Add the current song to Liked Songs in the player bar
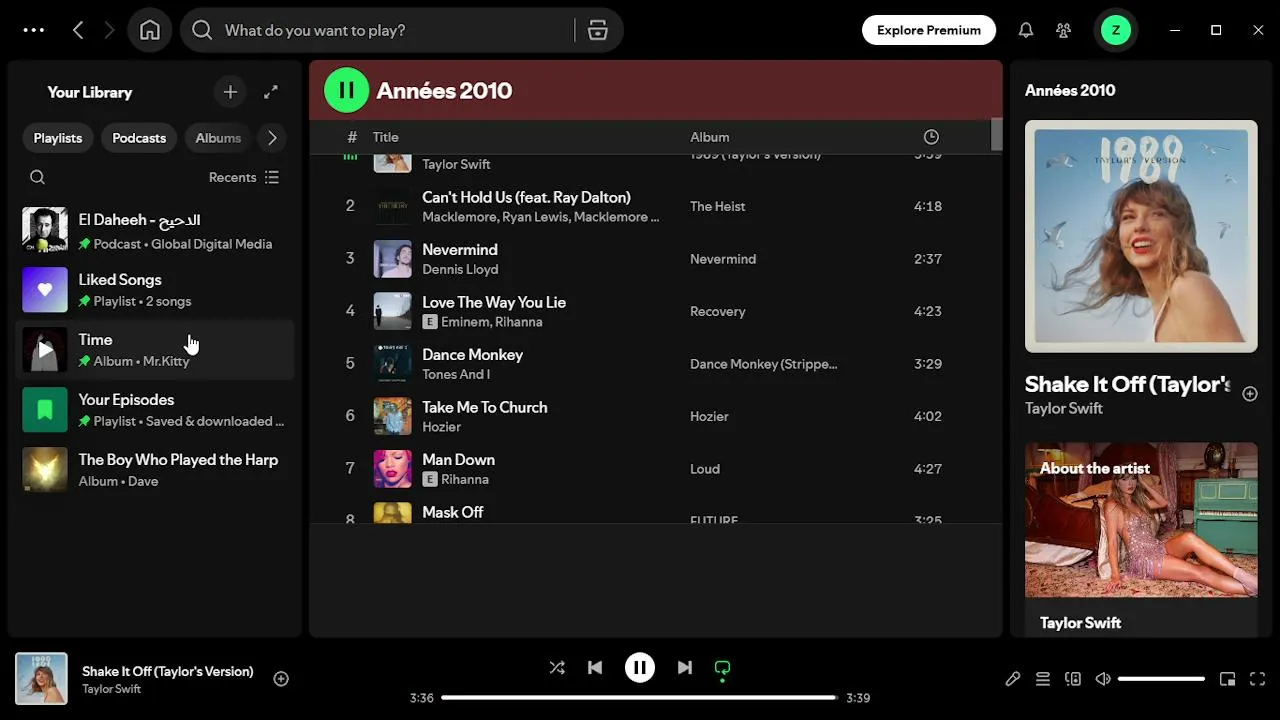Image resolution: width=1280 pixels, height=720 pixels. 281,679
